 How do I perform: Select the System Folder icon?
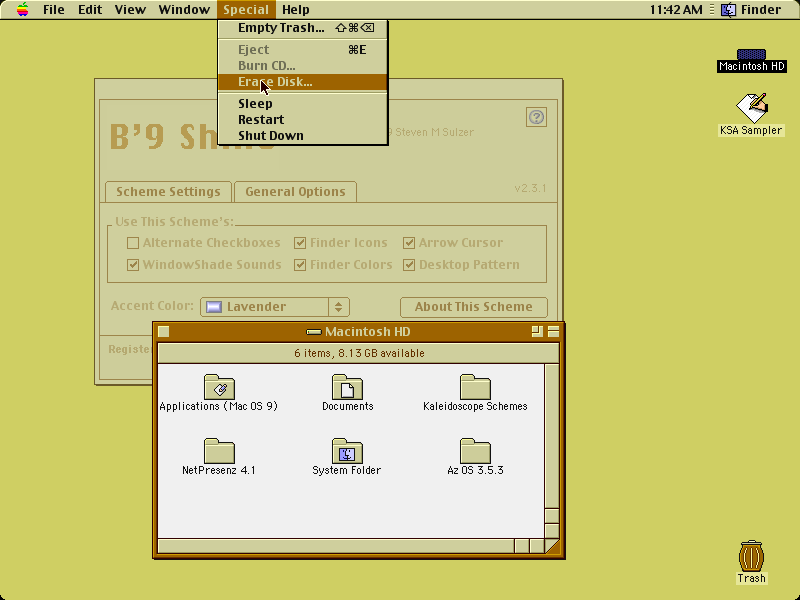[347, 451]
